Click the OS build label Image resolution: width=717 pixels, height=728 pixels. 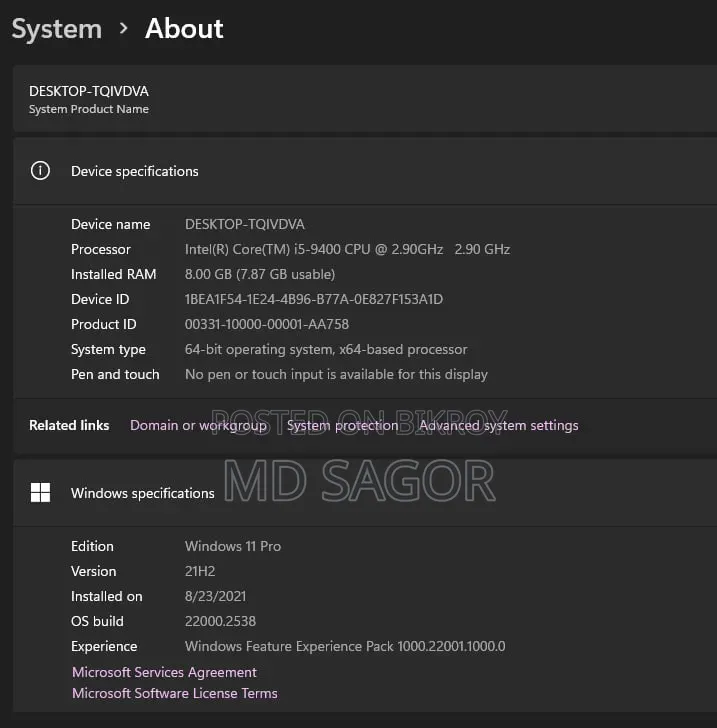tap(98, 621)
